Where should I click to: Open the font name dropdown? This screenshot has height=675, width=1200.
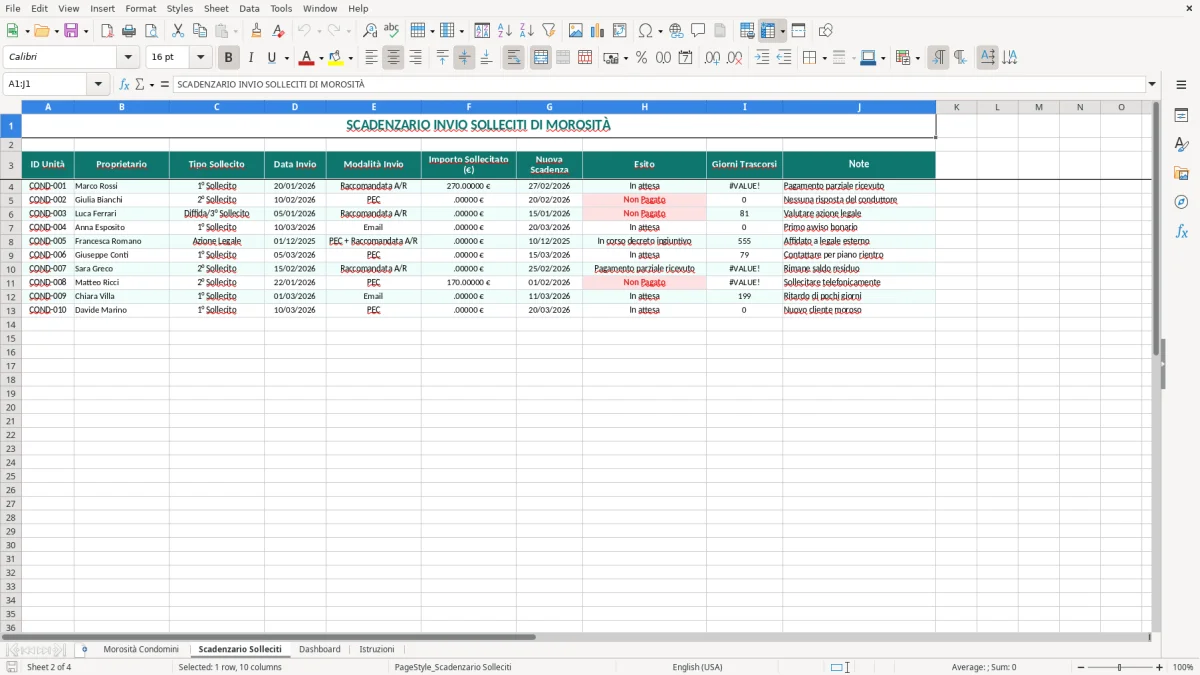point(128,58)
